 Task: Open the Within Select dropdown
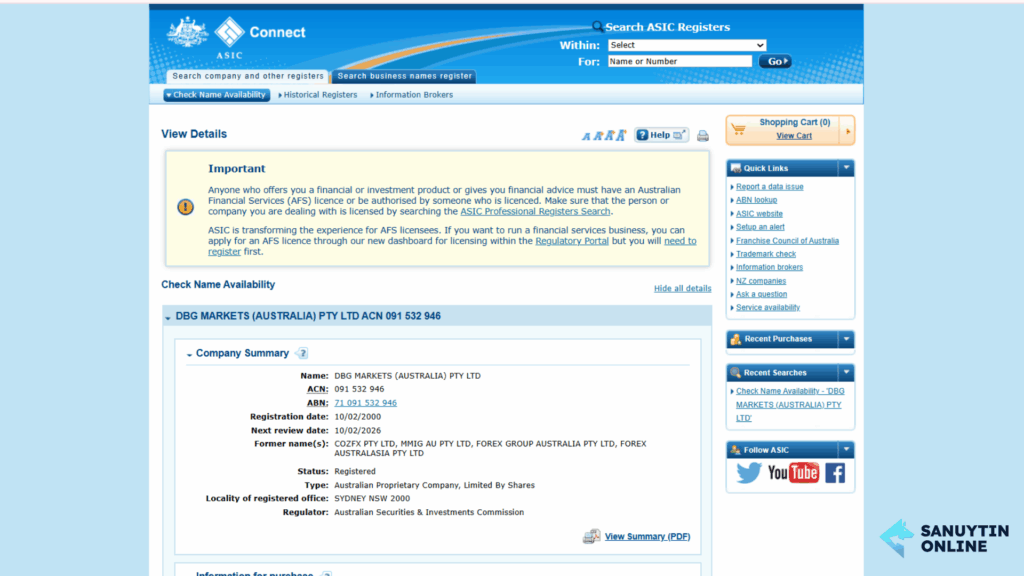[686, 45]
